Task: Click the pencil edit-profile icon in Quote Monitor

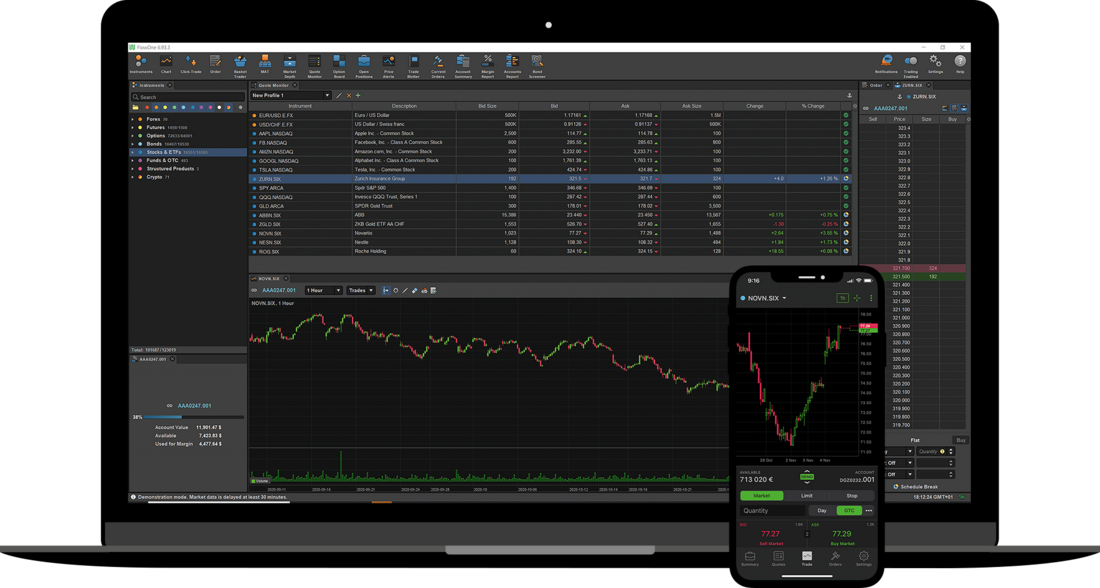Action: pyautogui.click(x=339, y=95)
